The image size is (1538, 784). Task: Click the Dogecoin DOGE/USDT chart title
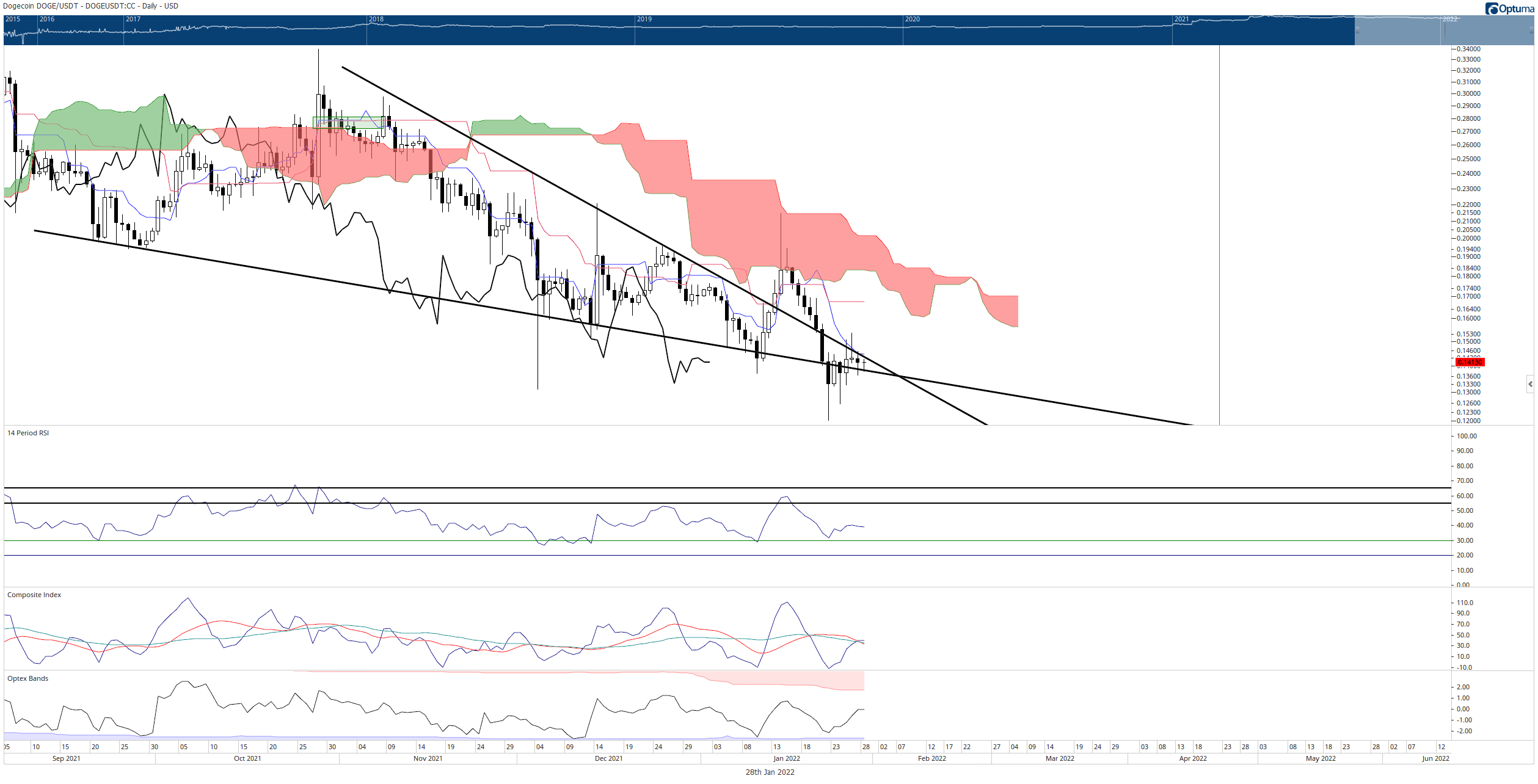click(90, 6)
